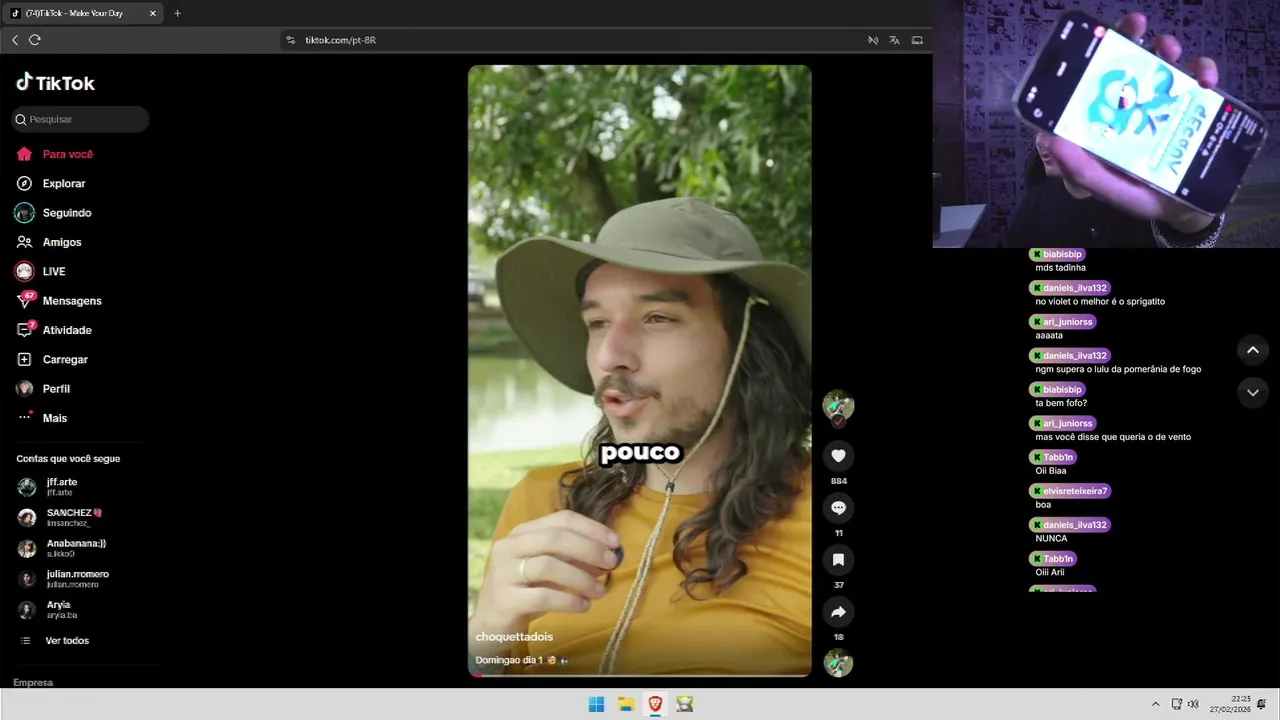Open the choquettadois username on the video
This screenshot has width=1280, height=720.
[514, 637]
